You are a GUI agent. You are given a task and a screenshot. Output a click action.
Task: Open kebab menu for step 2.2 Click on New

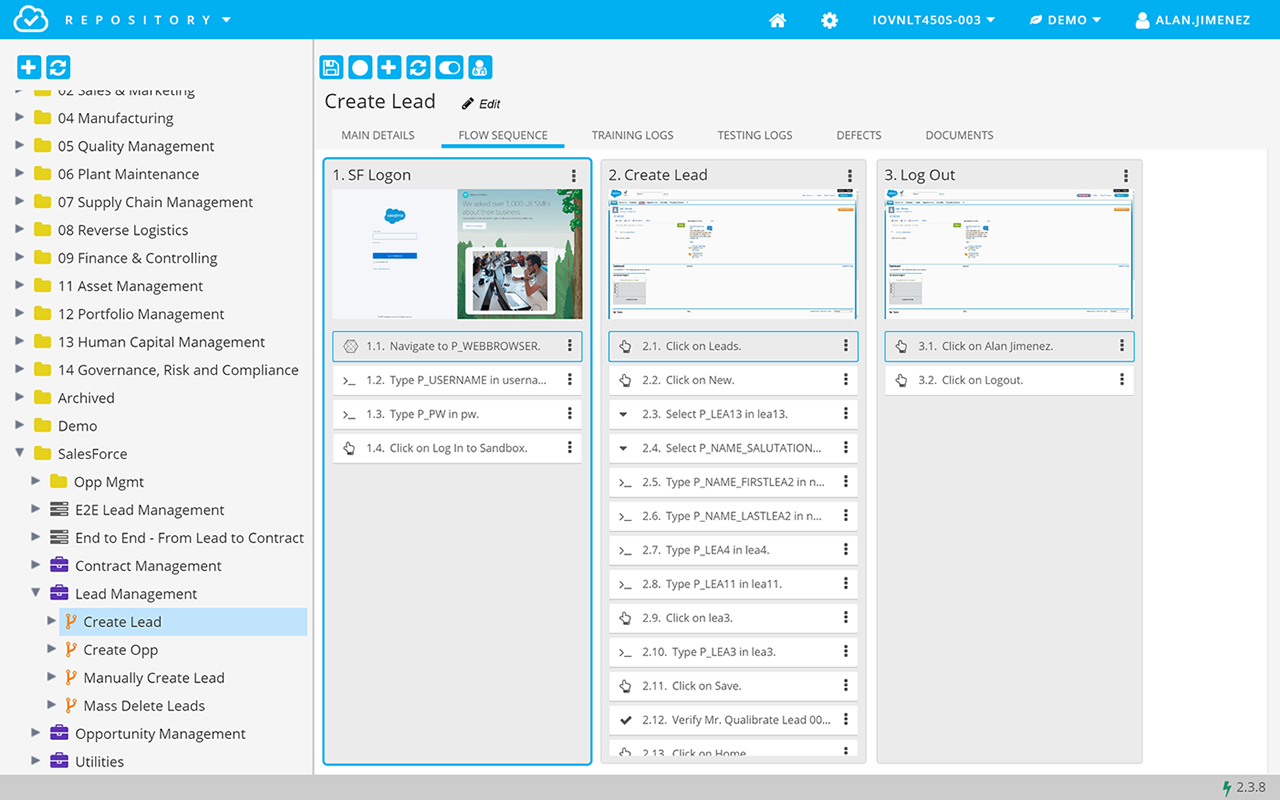[x=846, y=380]
